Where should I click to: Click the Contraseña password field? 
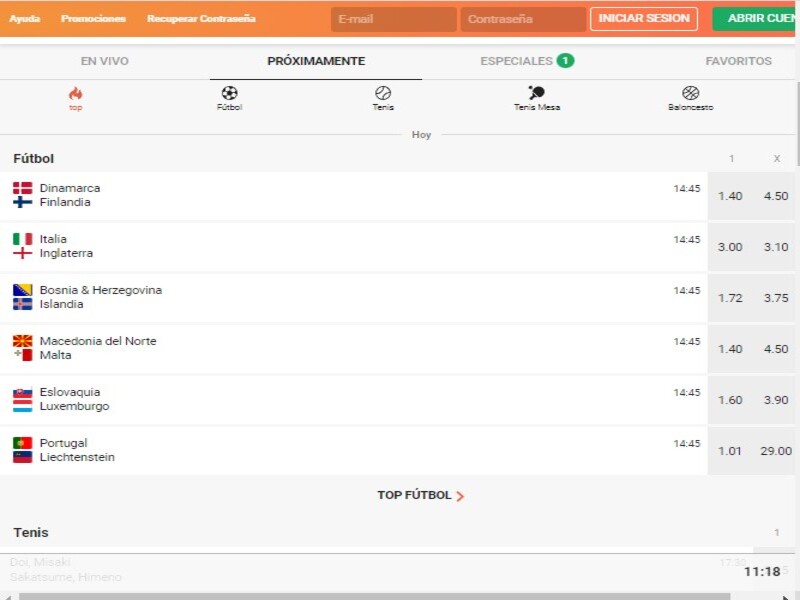[523, 19]
